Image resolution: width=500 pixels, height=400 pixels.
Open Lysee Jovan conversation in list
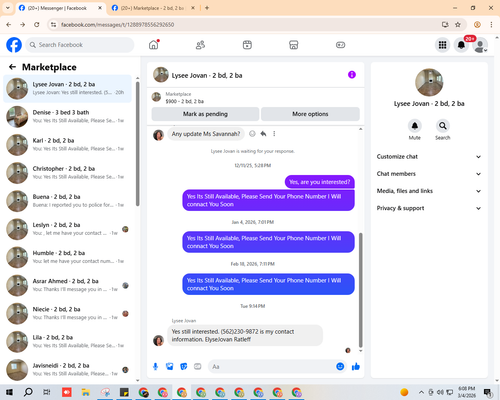(67, 89)
